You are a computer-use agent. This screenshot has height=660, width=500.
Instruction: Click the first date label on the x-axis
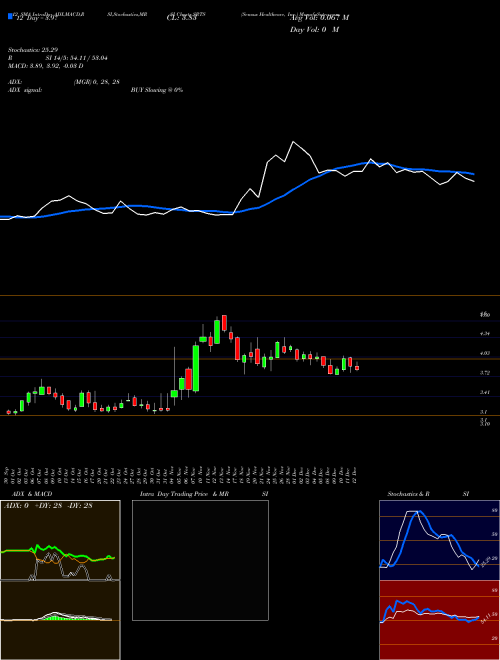pos(7,475)
